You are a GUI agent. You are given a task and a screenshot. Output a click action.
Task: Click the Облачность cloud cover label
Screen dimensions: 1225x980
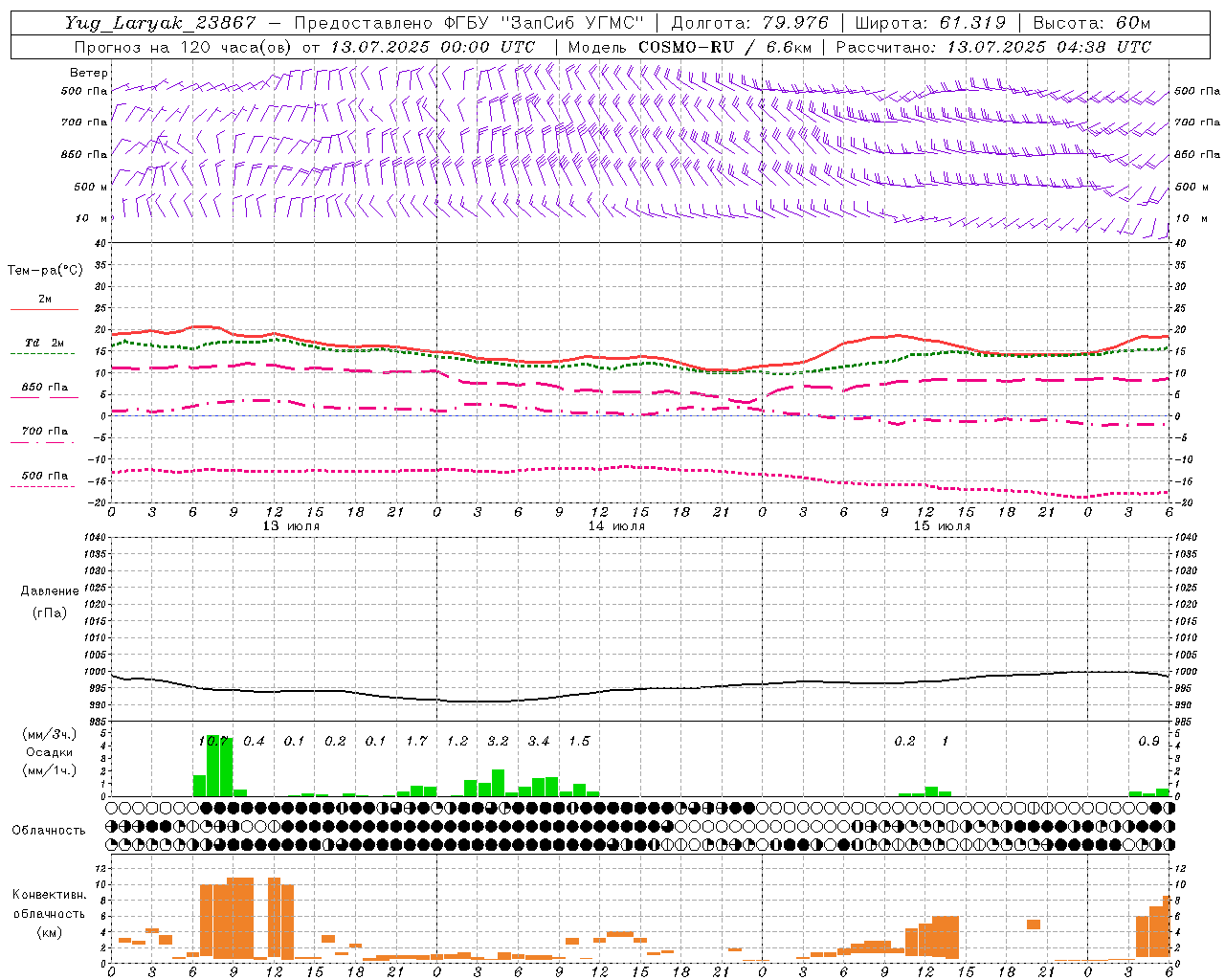(49, 830)
